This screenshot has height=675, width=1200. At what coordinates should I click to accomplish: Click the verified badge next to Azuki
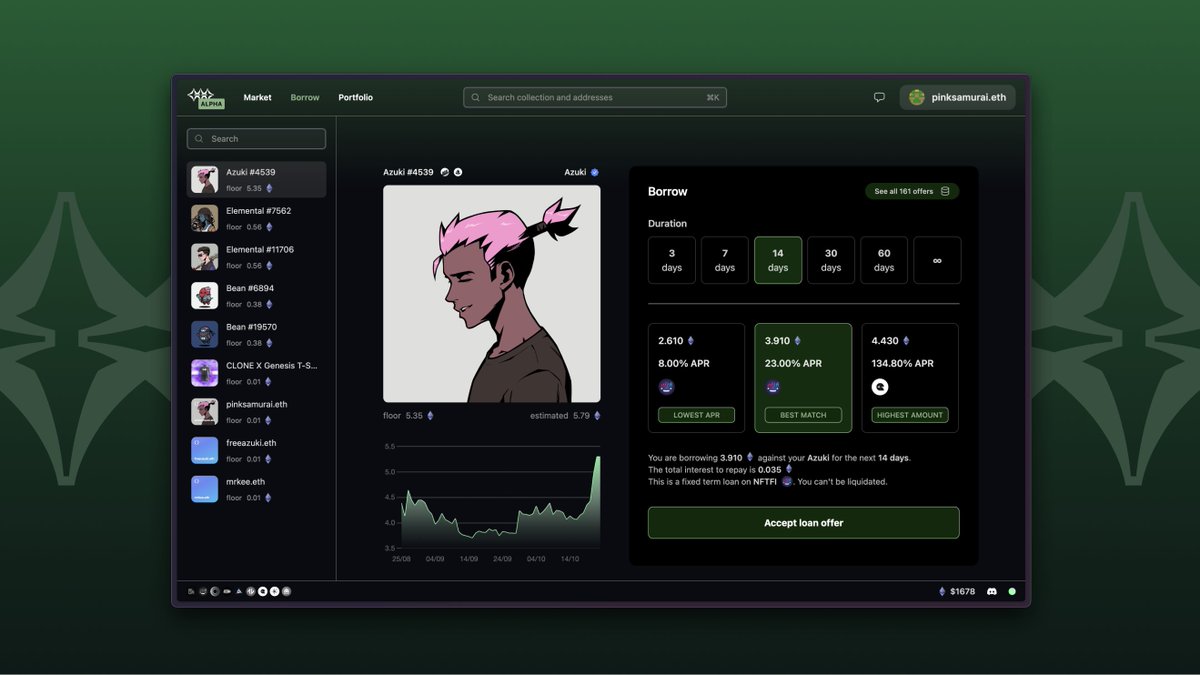click(x=595, y=172)
